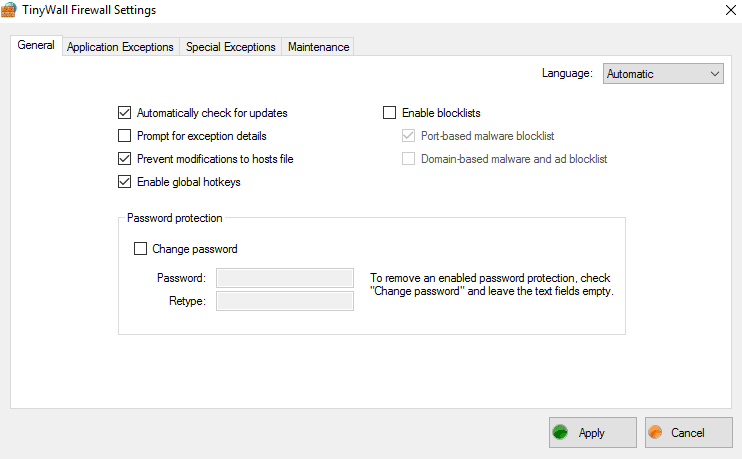Click the Apply button
The image size is (742, 459).
coord(592,433)
